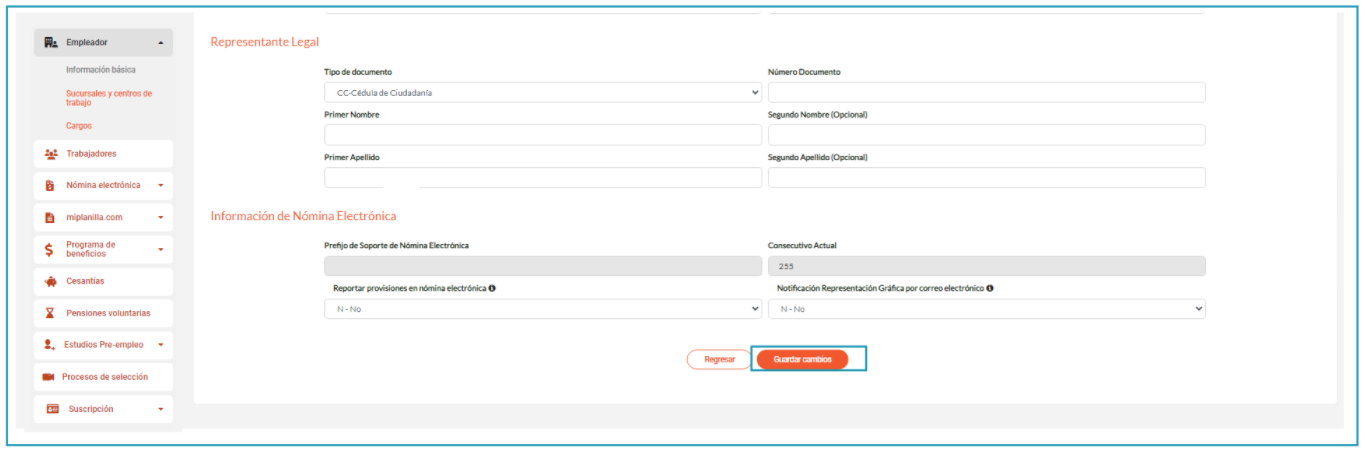Screen dimensions: 1365x458
Task: Open the Tipo de documento dropdown
Action: coord(542,93)
